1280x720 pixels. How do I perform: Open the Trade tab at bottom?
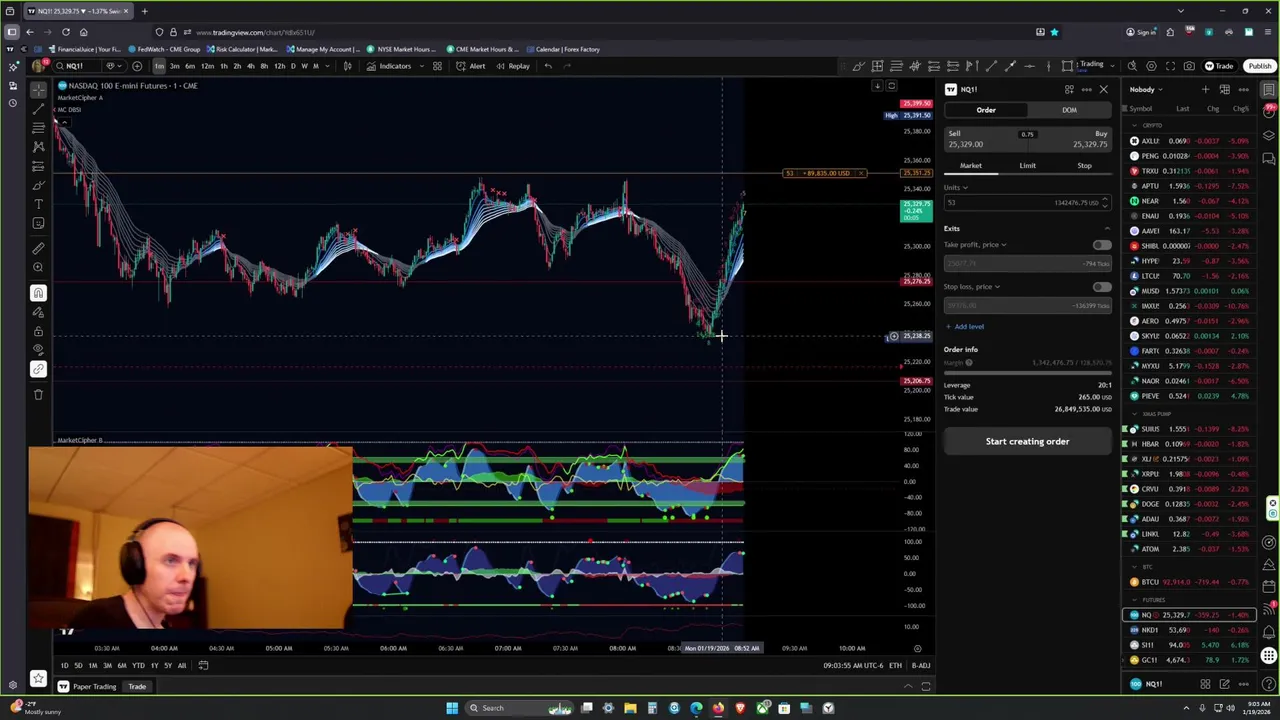point(137,687)
